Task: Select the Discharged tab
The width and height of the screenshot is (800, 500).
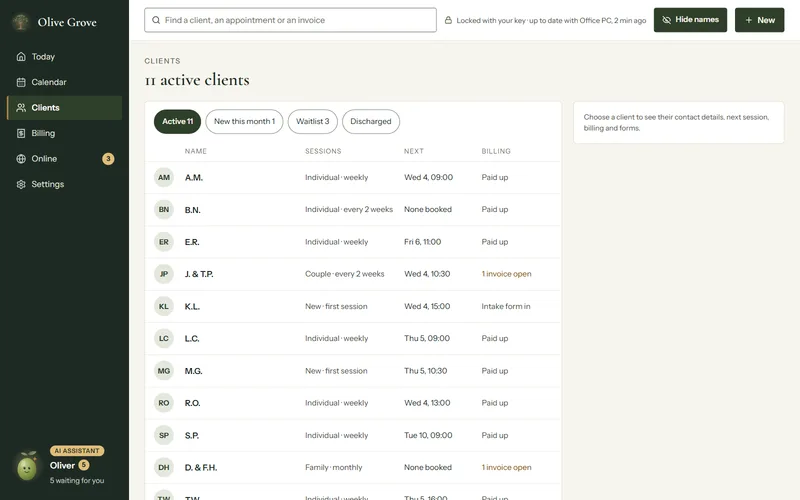Action: tap(371, 121)
